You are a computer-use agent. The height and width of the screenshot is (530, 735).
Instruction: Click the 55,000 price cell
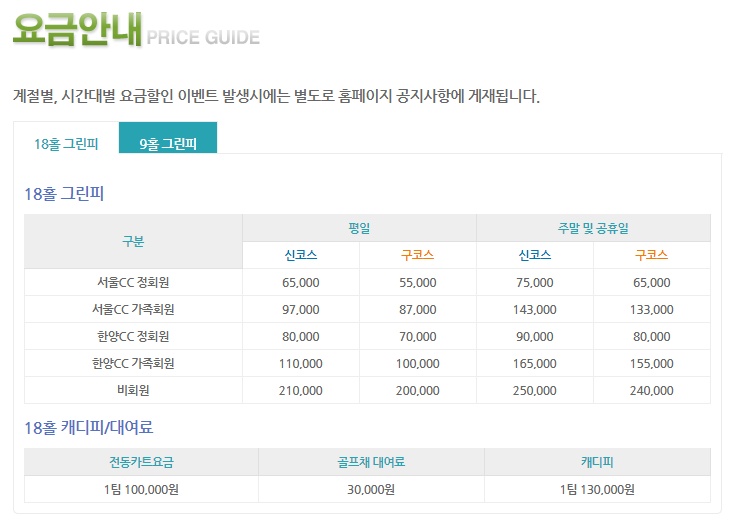[418, 283]
